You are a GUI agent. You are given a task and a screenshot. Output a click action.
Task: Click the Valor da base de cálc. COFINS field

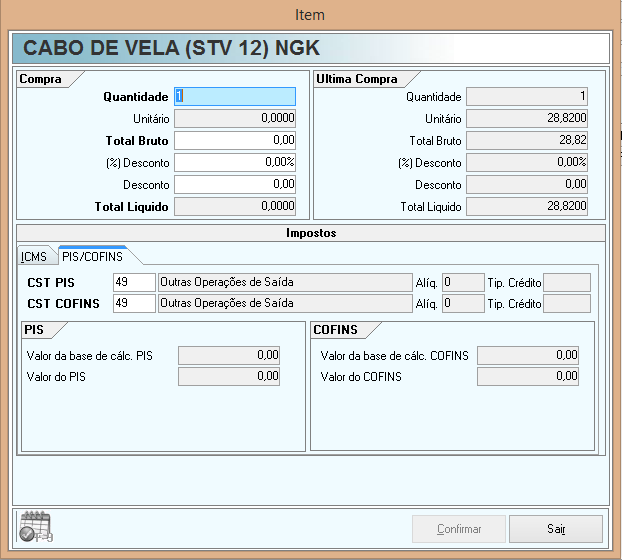click(528, 355)
